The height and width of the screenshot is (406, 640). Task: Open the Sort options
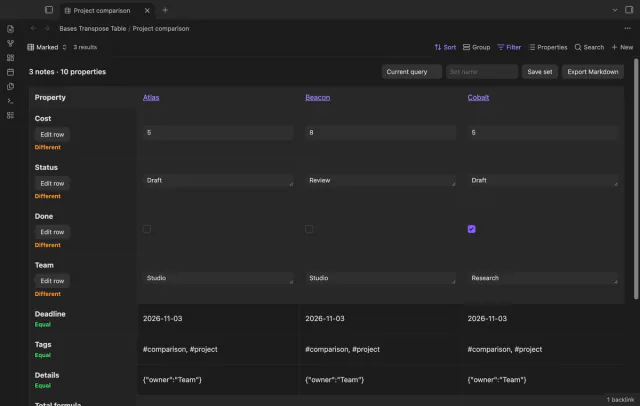click(445, 47)
